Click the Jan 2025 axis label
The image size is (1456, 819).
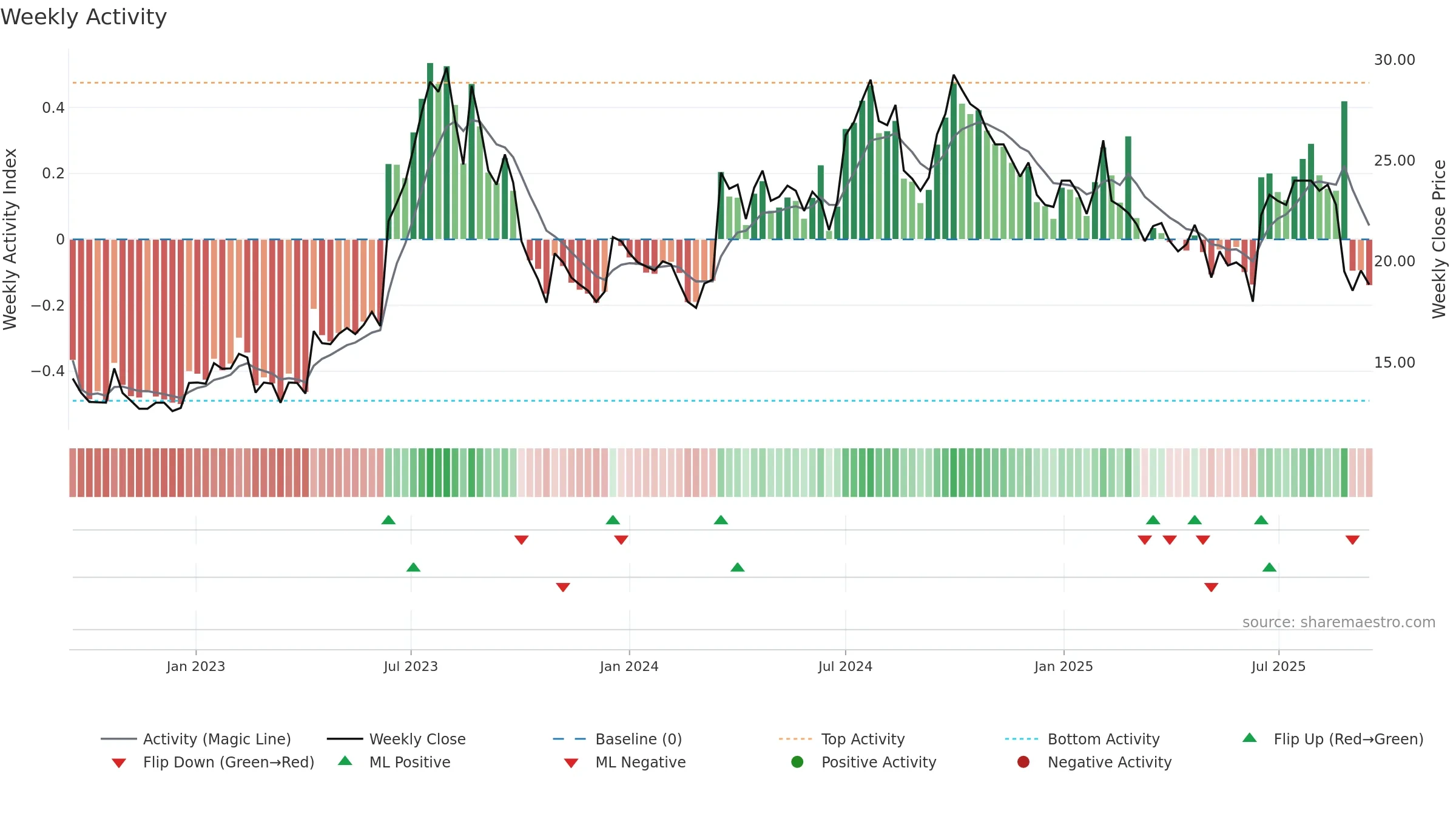(1063, 667)
